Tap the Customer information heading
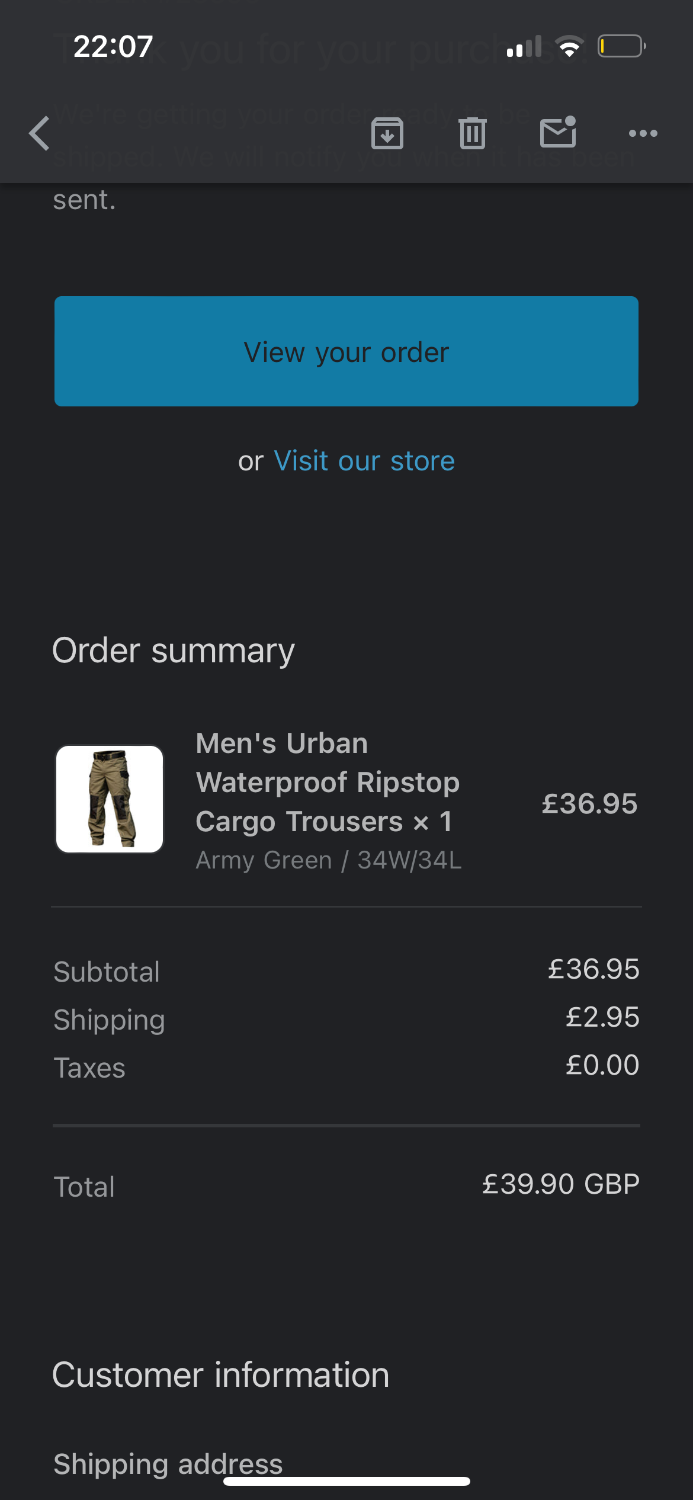Image resolution: width=693 pixels, height=1500 pixels. point(220,1375)
